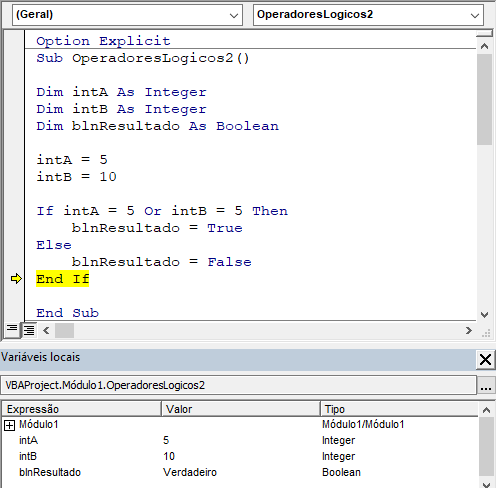The height and width of the screenshot is (488, 496).
Task: Click the VBAProject.Módulo1.OperadoresLogicos2 context field
Action: [239, 385]
